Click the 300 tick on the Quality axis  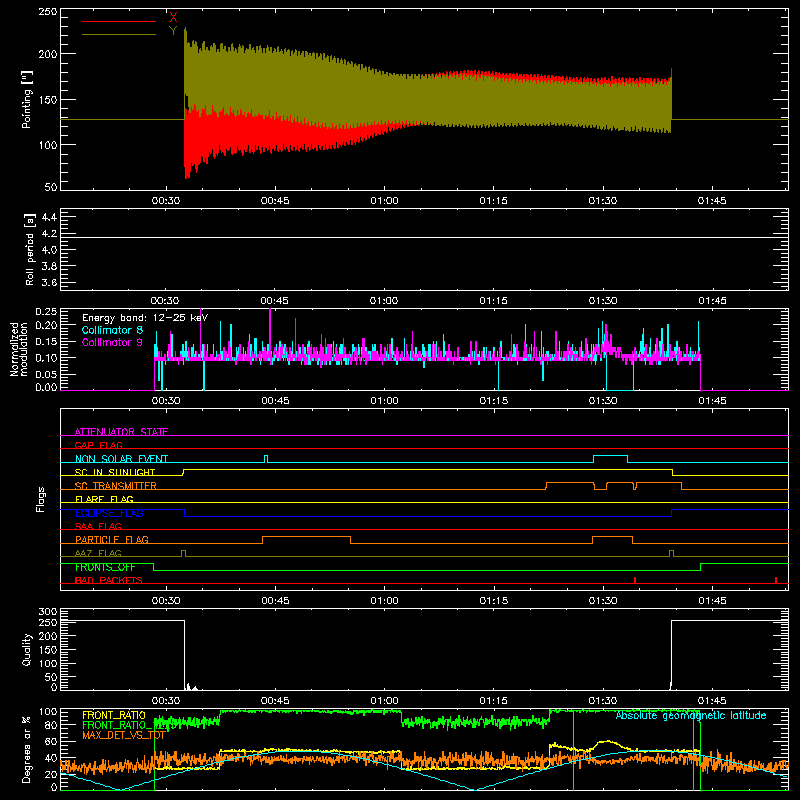tap(48, 612)
